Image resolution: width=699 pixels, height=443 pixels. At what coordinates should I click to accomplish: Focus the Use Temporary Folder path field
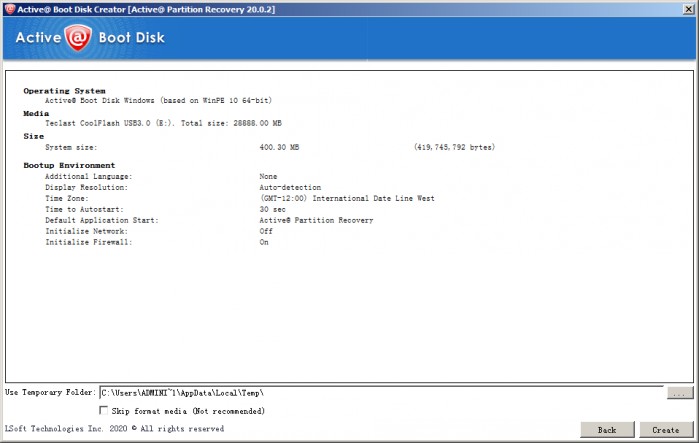382,393
